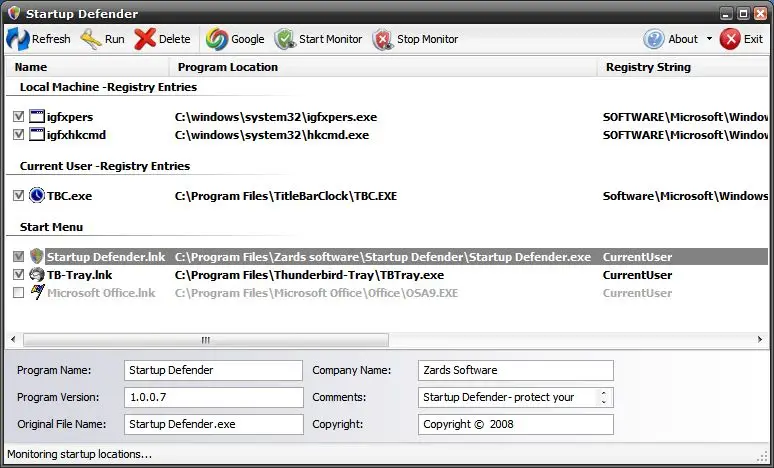Sort by Registry String column header
Screen dimensions: 774x468
[x=683, y=67]
